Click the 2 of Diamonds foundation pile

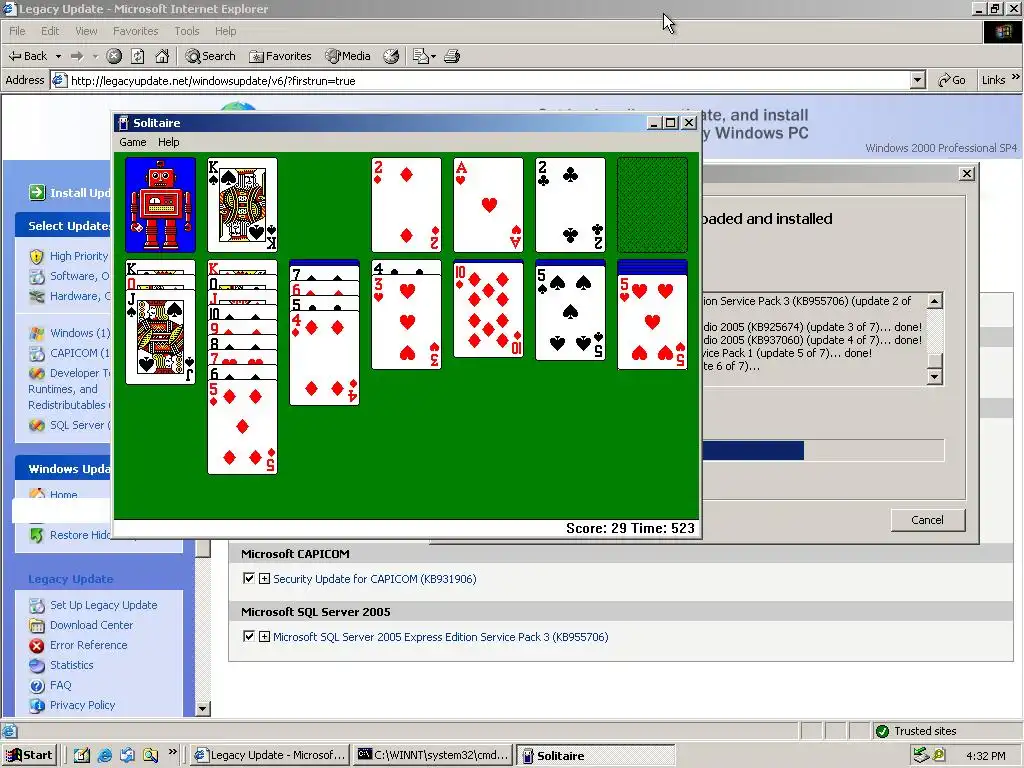[x=406, y=204]
